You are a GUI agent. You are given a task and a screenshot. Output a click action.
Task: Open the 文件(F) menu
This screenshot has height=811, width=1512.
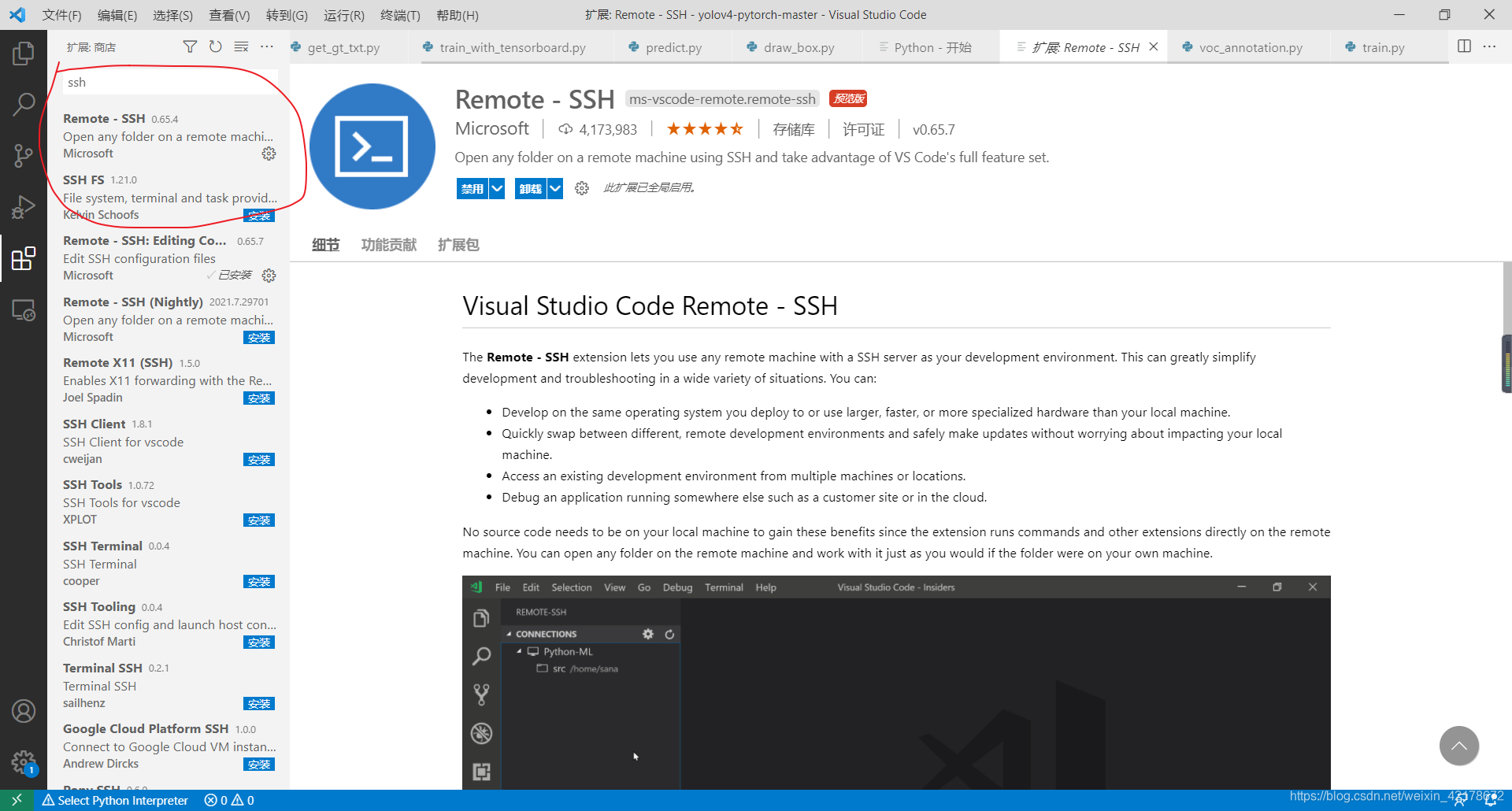click(61, 15)
